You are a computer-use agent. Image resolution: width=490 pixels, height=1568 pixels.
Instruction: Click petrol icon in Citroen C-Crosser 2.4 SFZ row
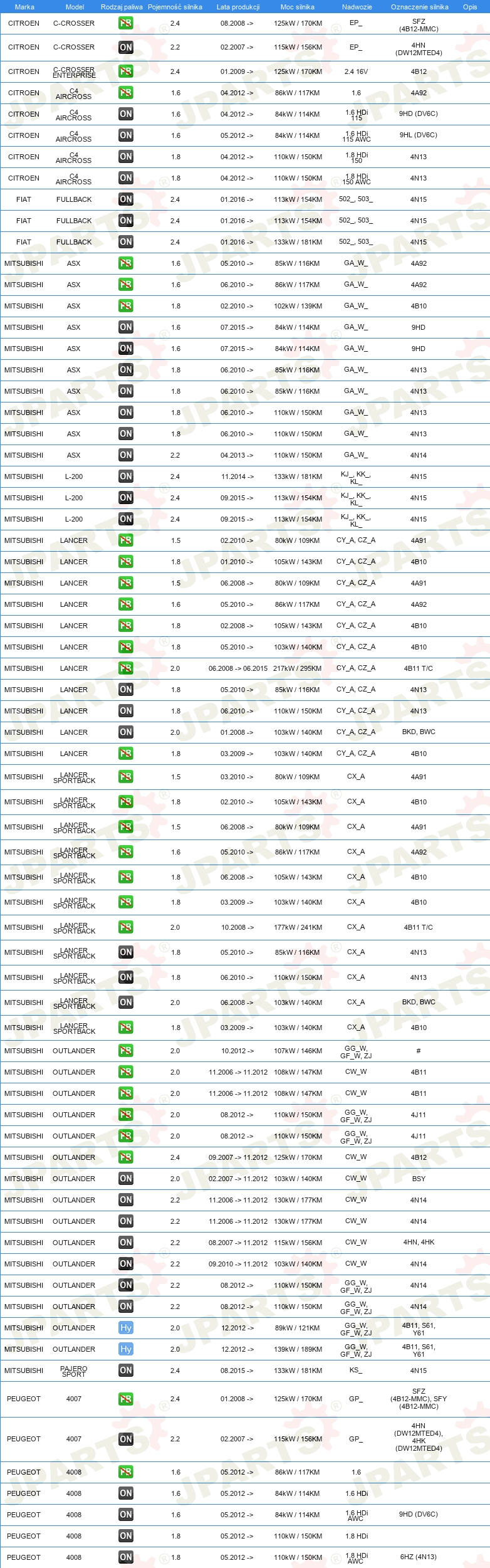click(126, 23)
